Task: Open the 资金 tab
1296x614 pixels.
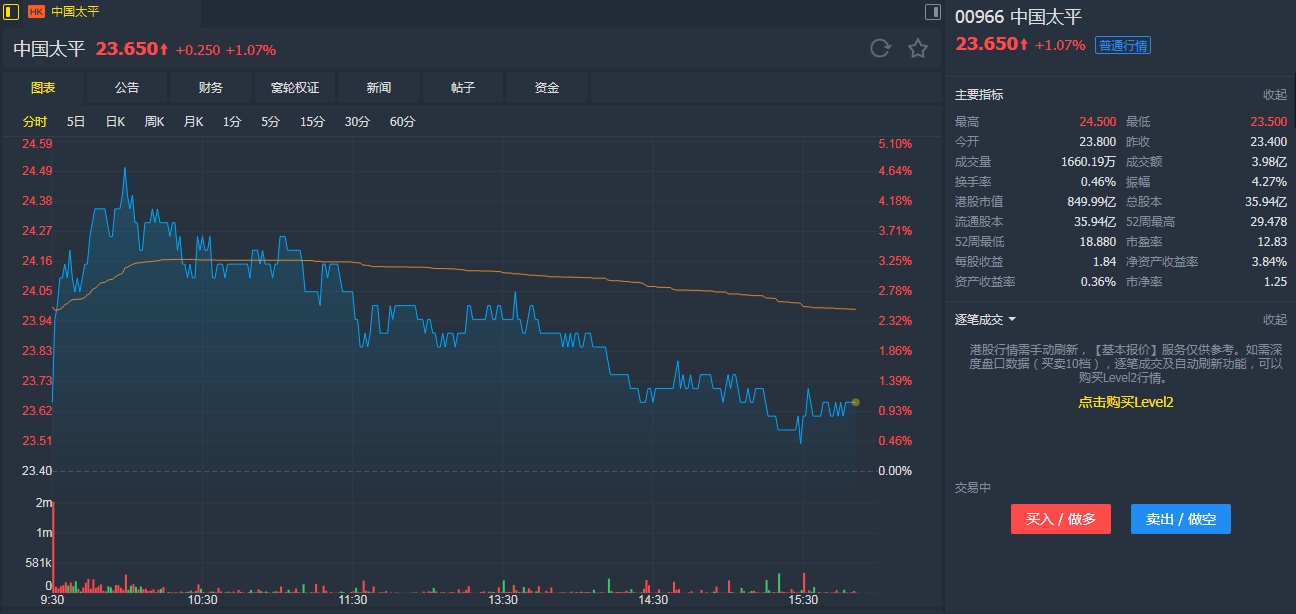Action: [x=547, y=88]
